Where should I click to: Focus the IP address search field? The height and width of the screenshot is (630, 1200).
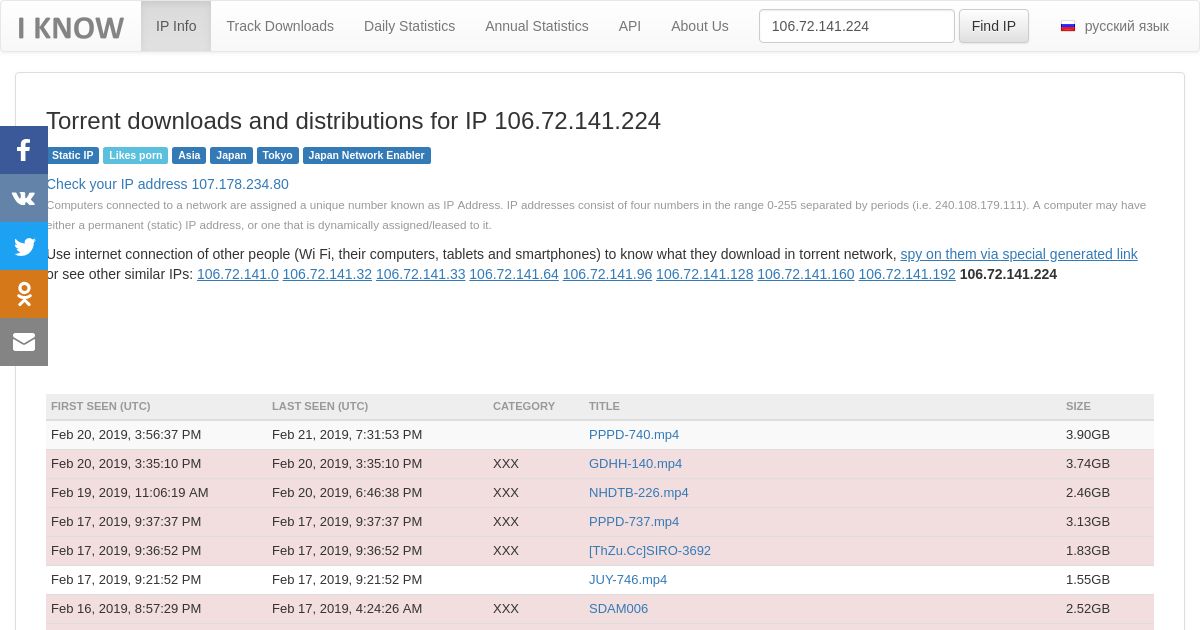tap(856, 26)
